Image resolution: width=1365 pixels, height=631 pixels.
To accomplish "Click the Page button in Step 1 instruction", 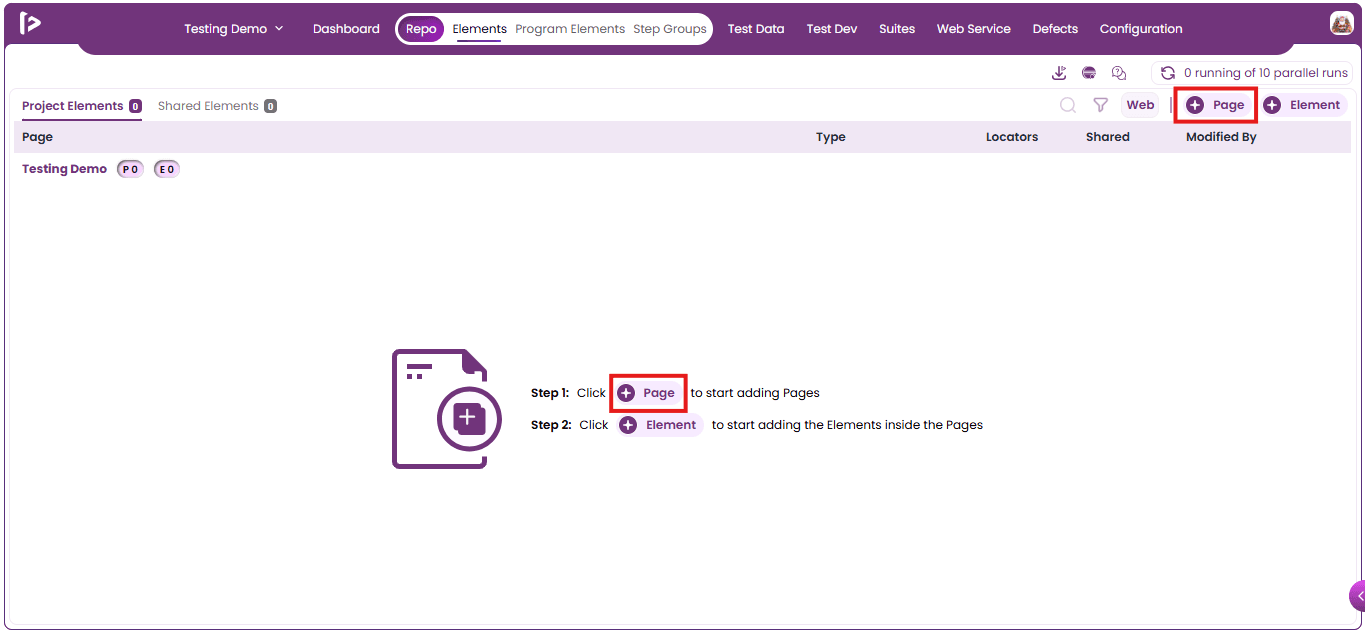I will click(x=646, y=393).
